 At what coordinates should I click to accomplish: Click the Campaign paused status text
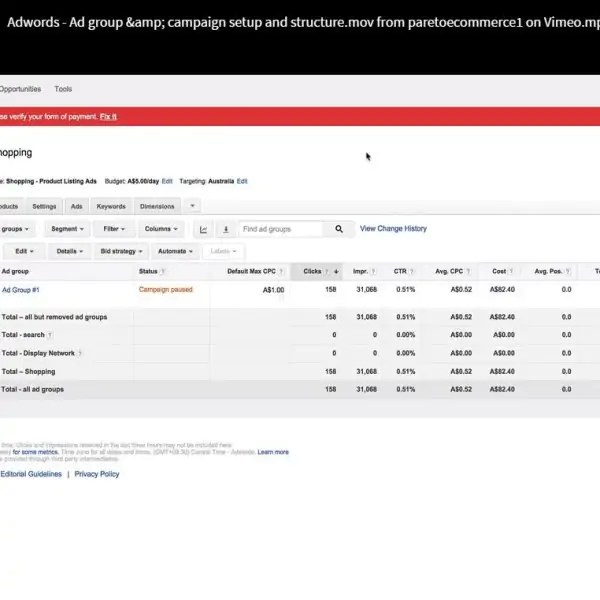point(166,290)
